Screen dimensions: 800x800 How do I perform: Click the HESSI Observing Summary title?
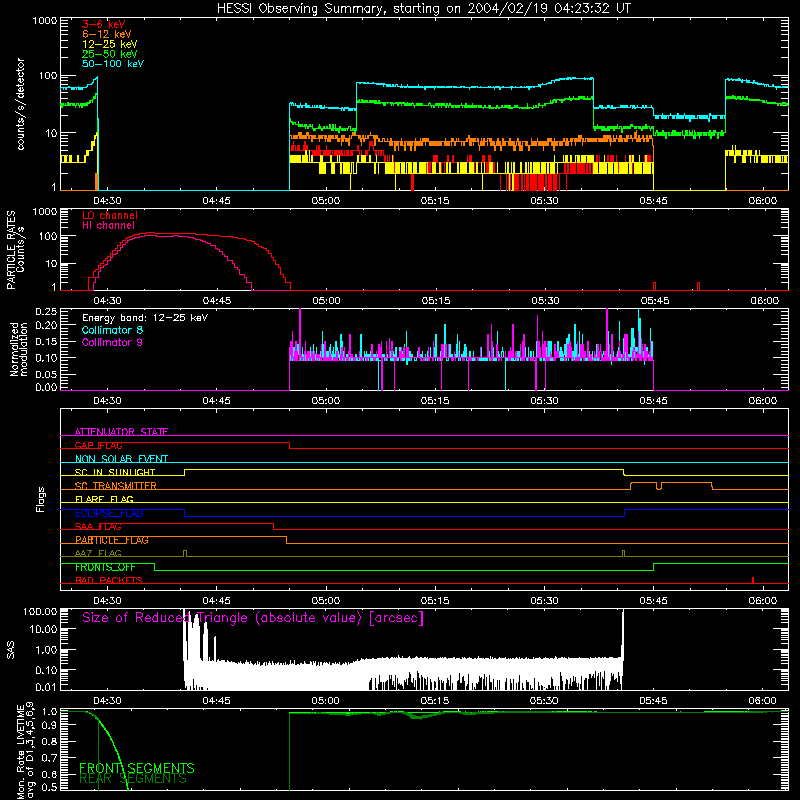tap(423, 9)
